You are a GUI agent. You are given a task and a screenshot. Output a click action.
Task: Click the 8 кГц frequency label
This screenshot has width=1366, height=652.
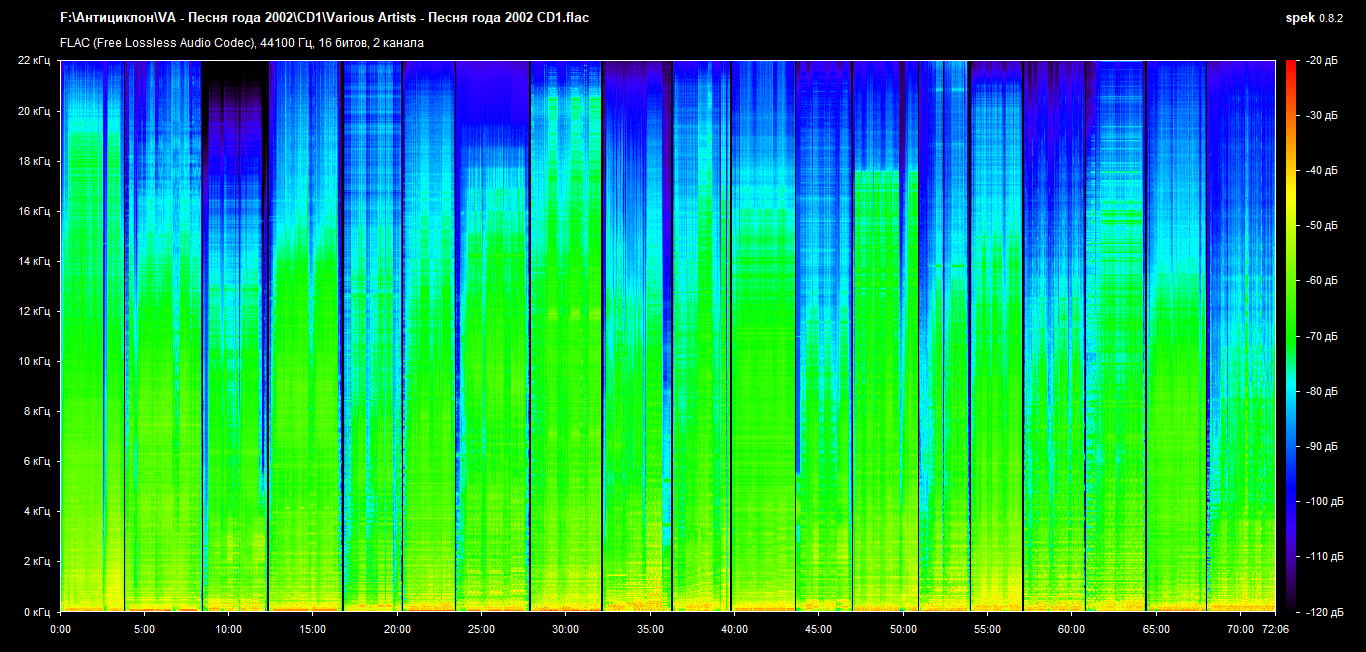(x=38, y=411)
